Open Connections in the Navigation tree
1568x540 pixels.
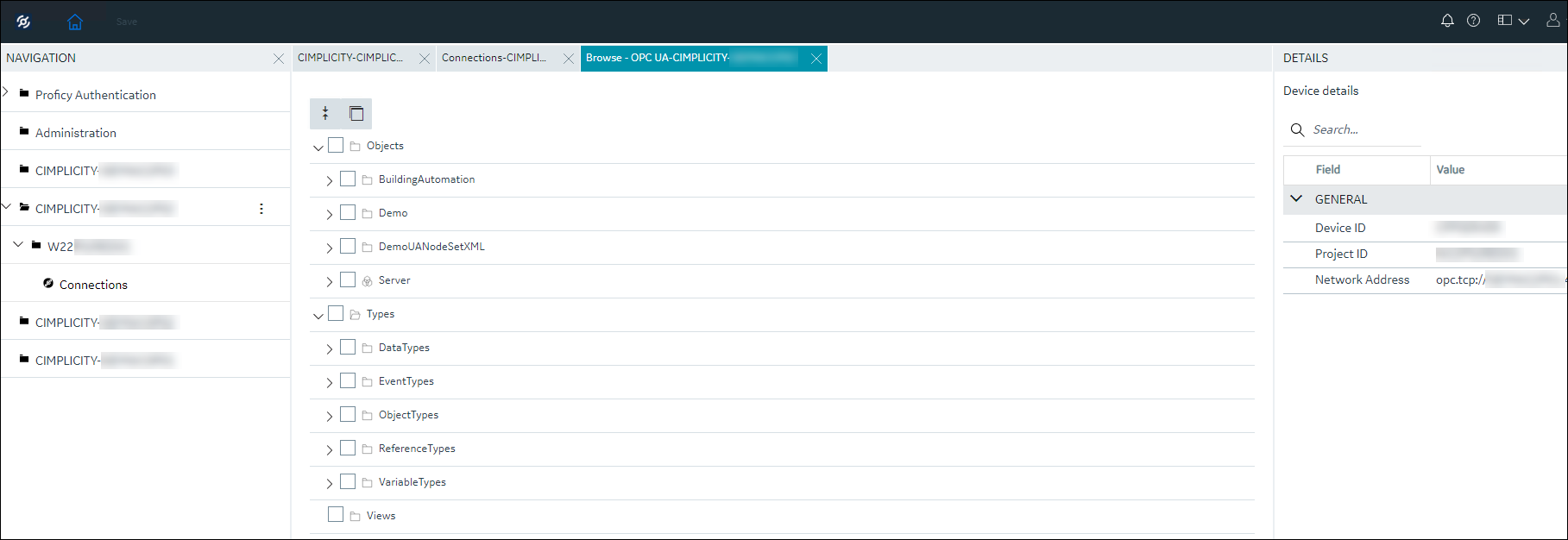pyautogui.click(x=93, y=285)
